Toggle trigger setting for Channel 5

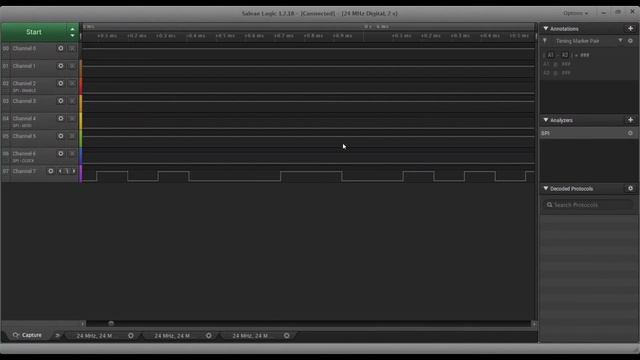point(72,136)
